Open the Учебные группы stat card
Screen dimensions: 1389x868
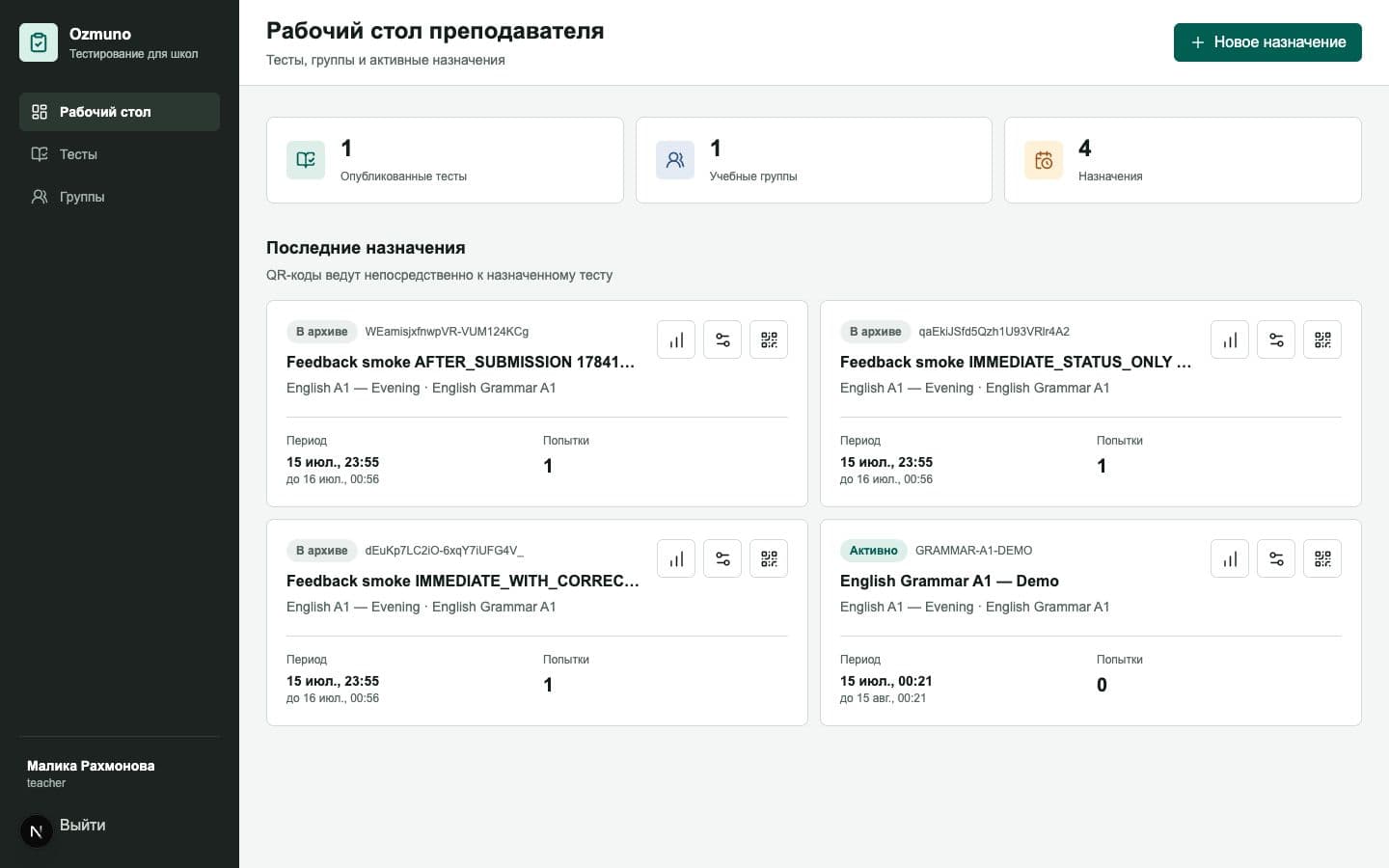pyautogui.click(x=814, y=160)
